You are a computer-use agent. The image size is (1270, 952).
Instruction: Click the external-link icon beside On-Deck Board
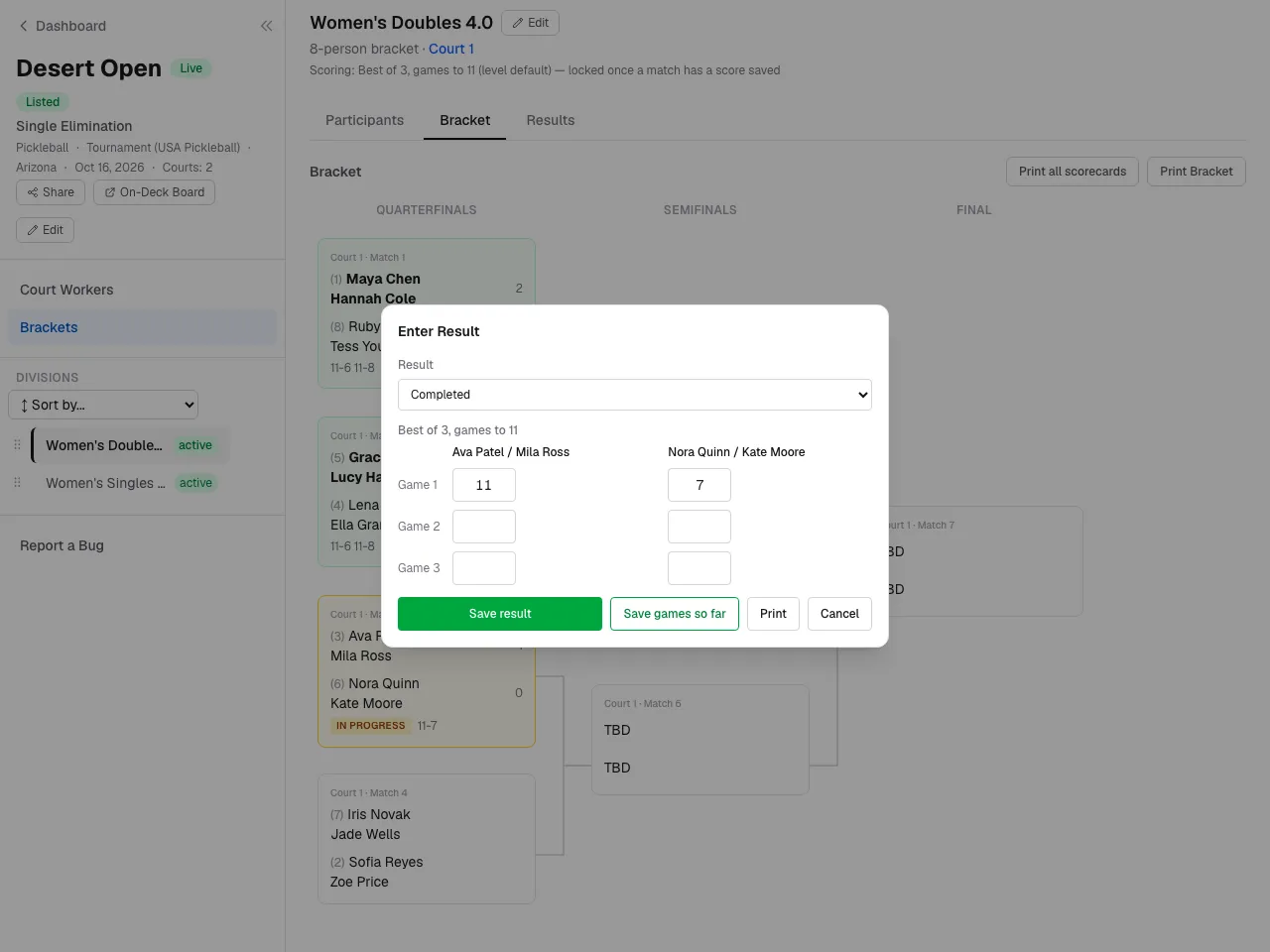pos(110,192)
